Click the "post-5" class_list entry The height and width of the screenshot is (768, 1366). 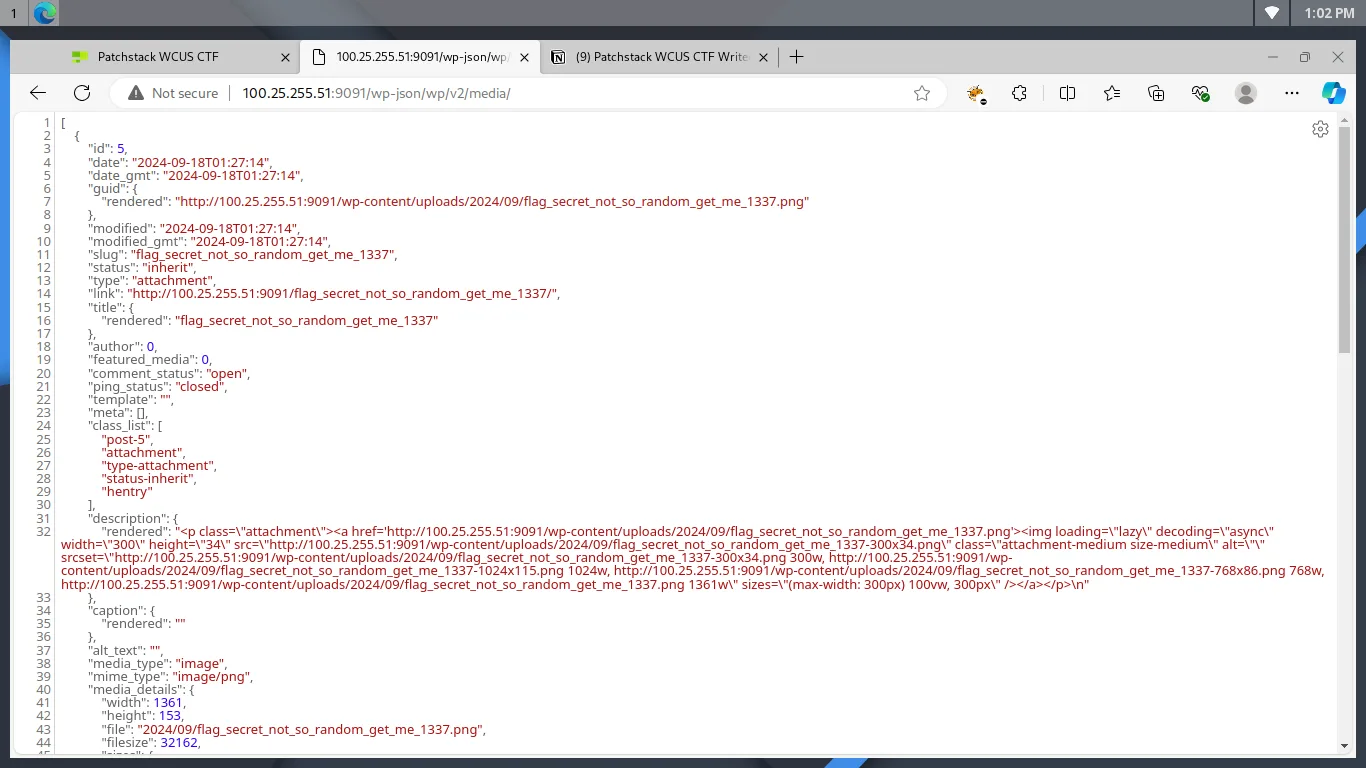[126, 439]
